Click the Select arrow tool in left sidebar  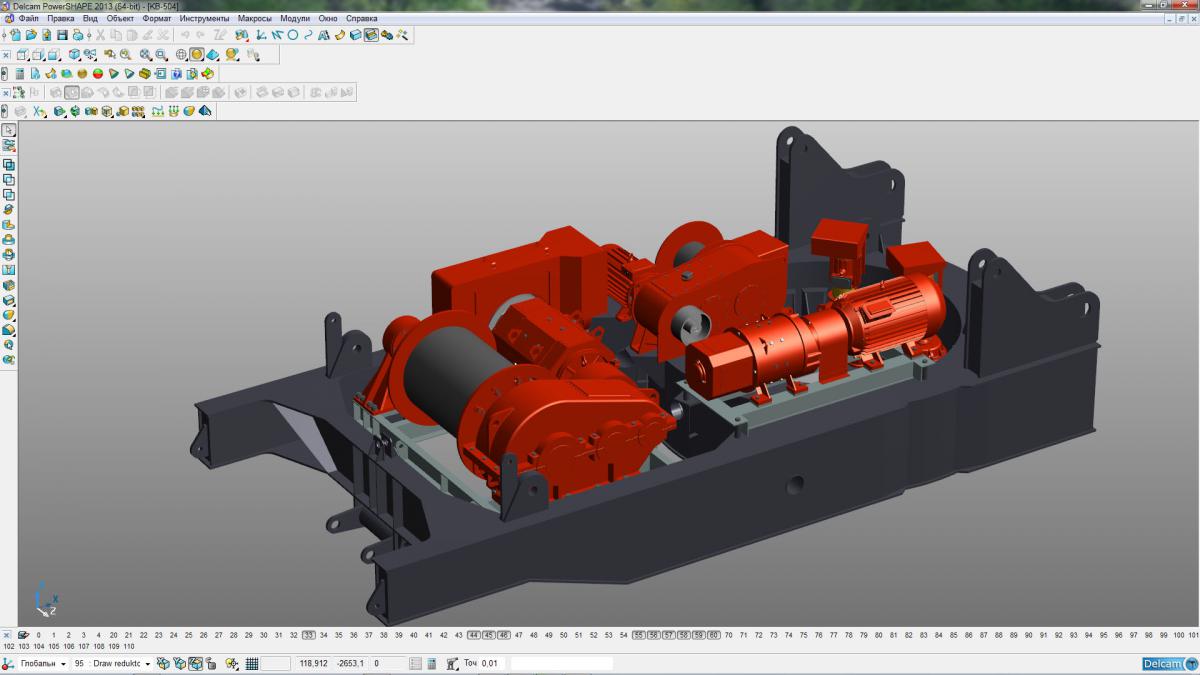tap(9, 130)
